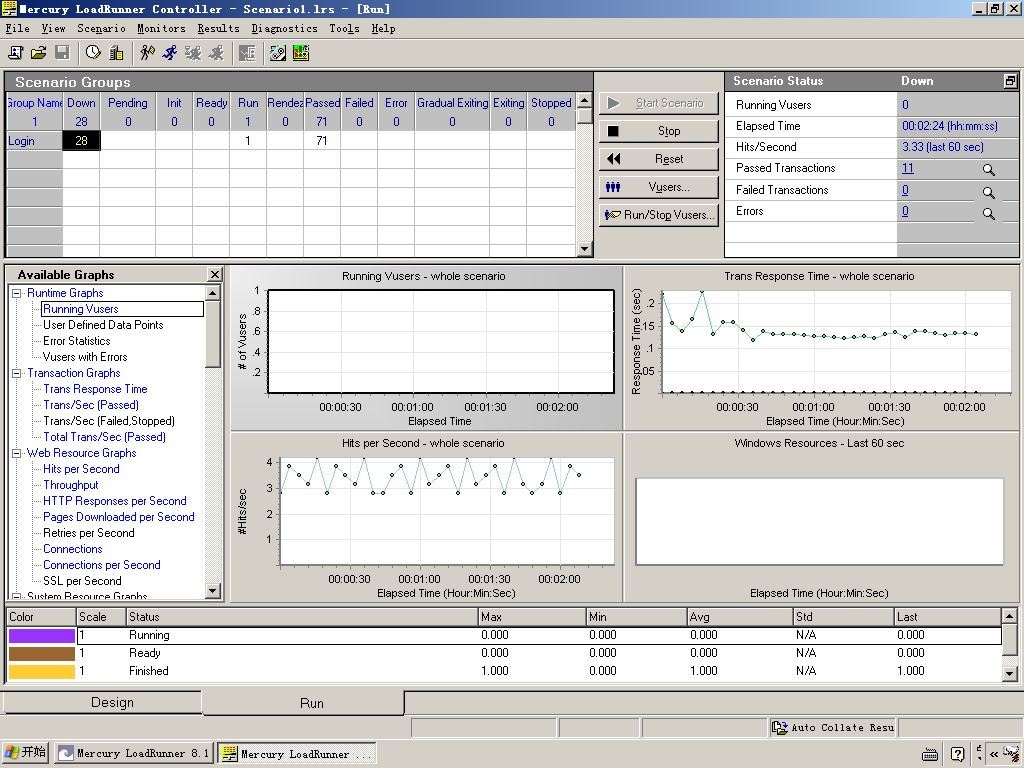1024x768 pixels.
Task: Click the grayed Stop Vusers toolbar icon
Action: click(x=216, y=53)
